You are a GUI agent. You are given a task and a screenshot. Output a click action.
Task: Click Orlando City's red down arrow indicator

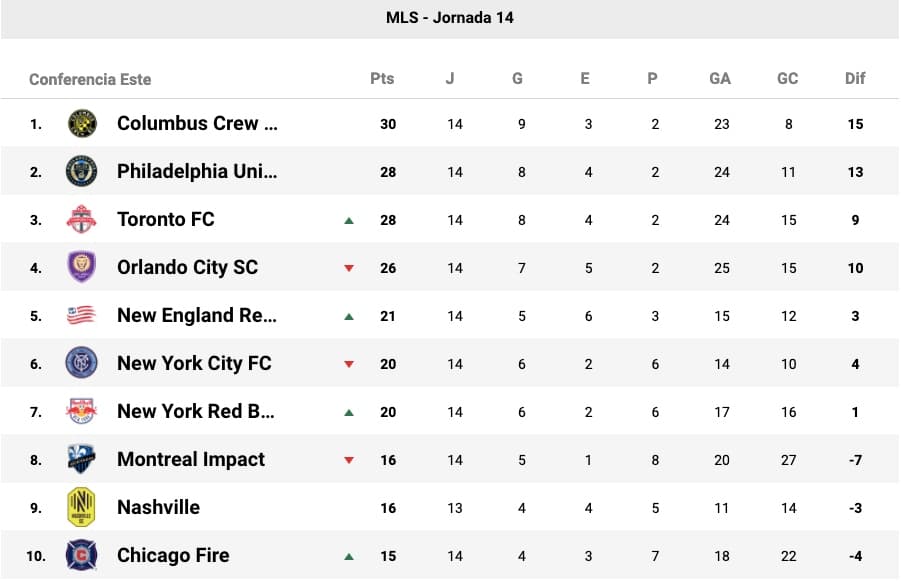[x=349, y=268]
